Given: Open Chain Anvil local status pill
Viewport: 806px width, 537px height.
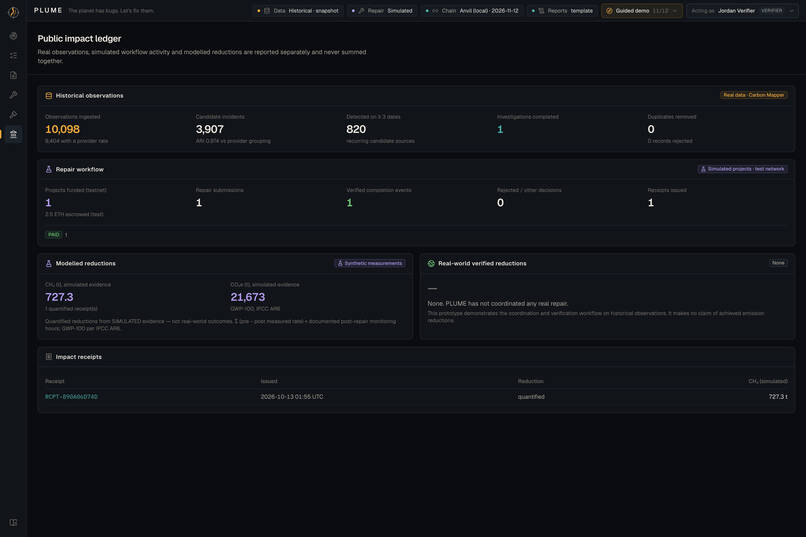Looking at the screenshot, I should (x=472, y=11).
